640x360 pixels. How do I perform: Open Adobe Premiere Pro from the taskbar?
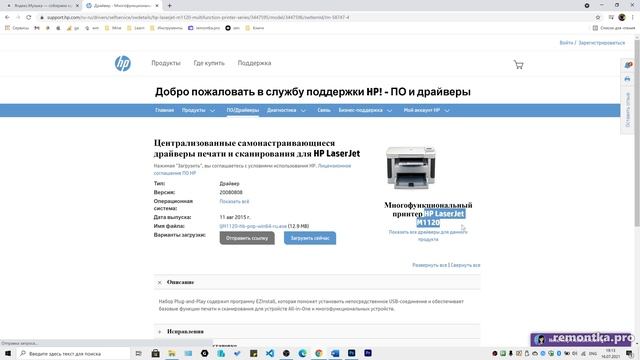point(368,353)
